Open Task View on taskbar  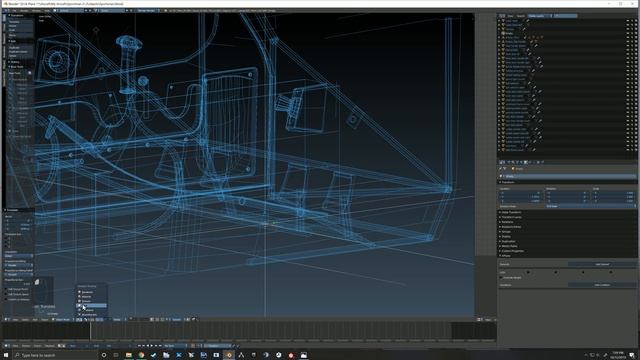pos(116,355)
